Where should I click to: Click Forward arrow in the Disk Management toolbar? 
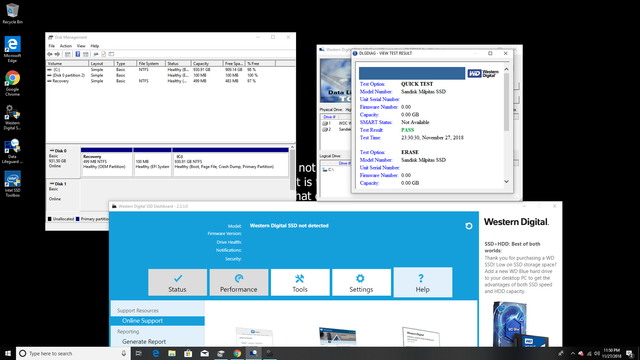[x=57, y=54]
